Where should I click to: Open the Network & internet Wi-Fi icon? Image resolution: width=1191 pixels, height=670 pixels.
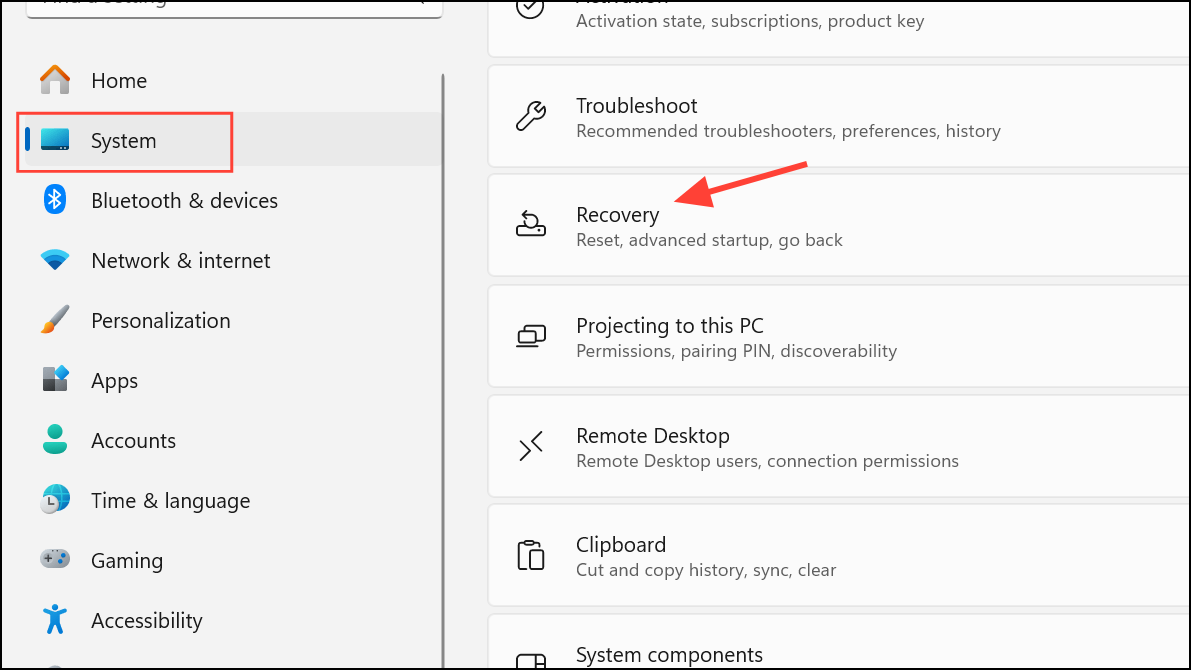coord(55,260)
